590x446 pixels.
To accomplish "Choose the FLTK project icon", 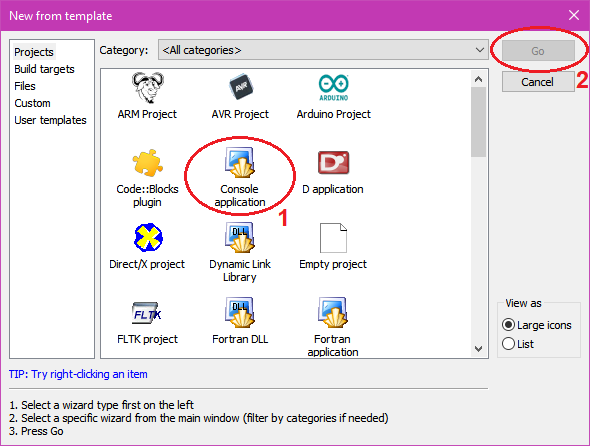I will (147, 313).
